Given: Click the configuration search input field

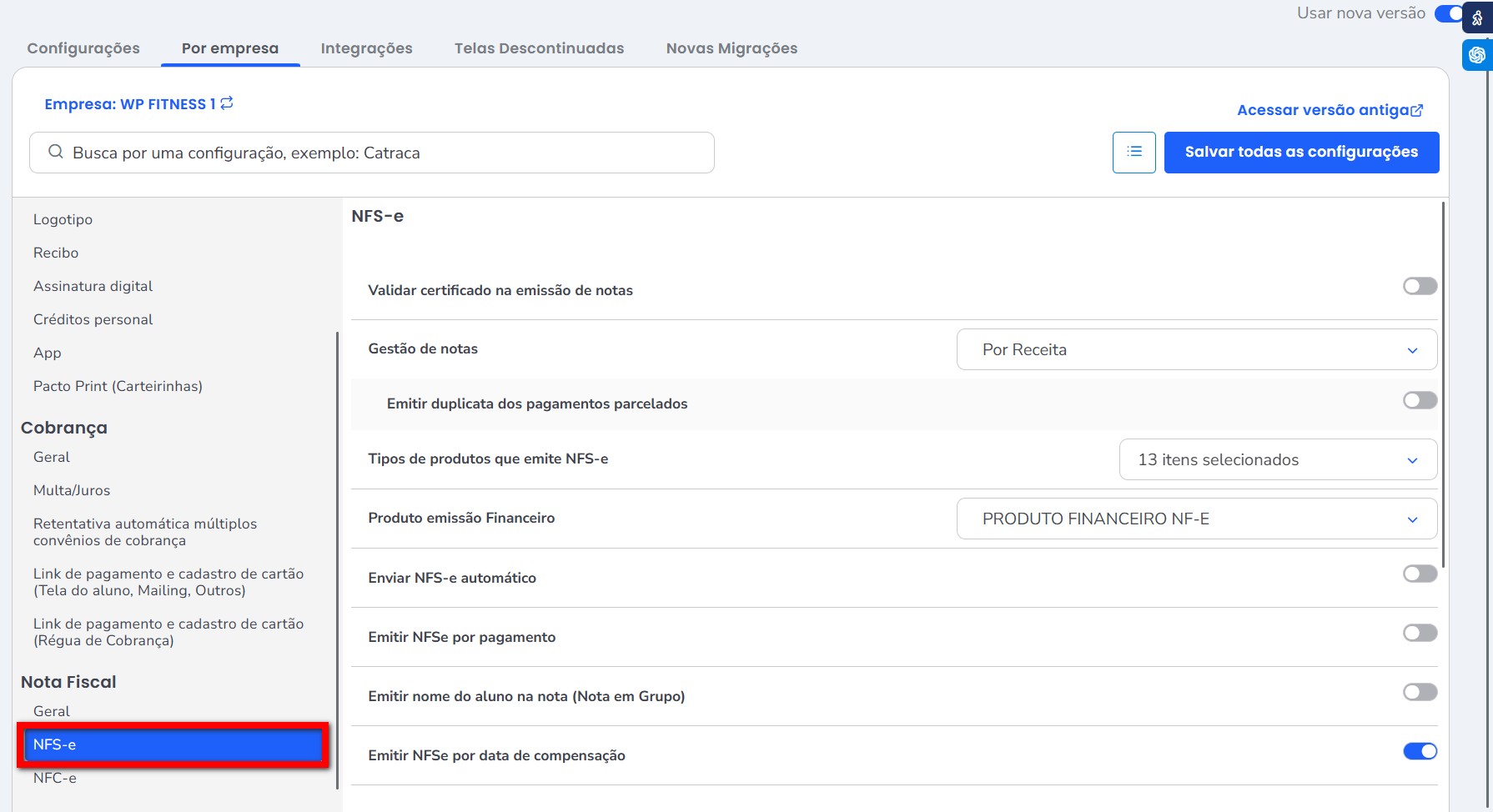Looking at the screenshot, I should point(384,153).
